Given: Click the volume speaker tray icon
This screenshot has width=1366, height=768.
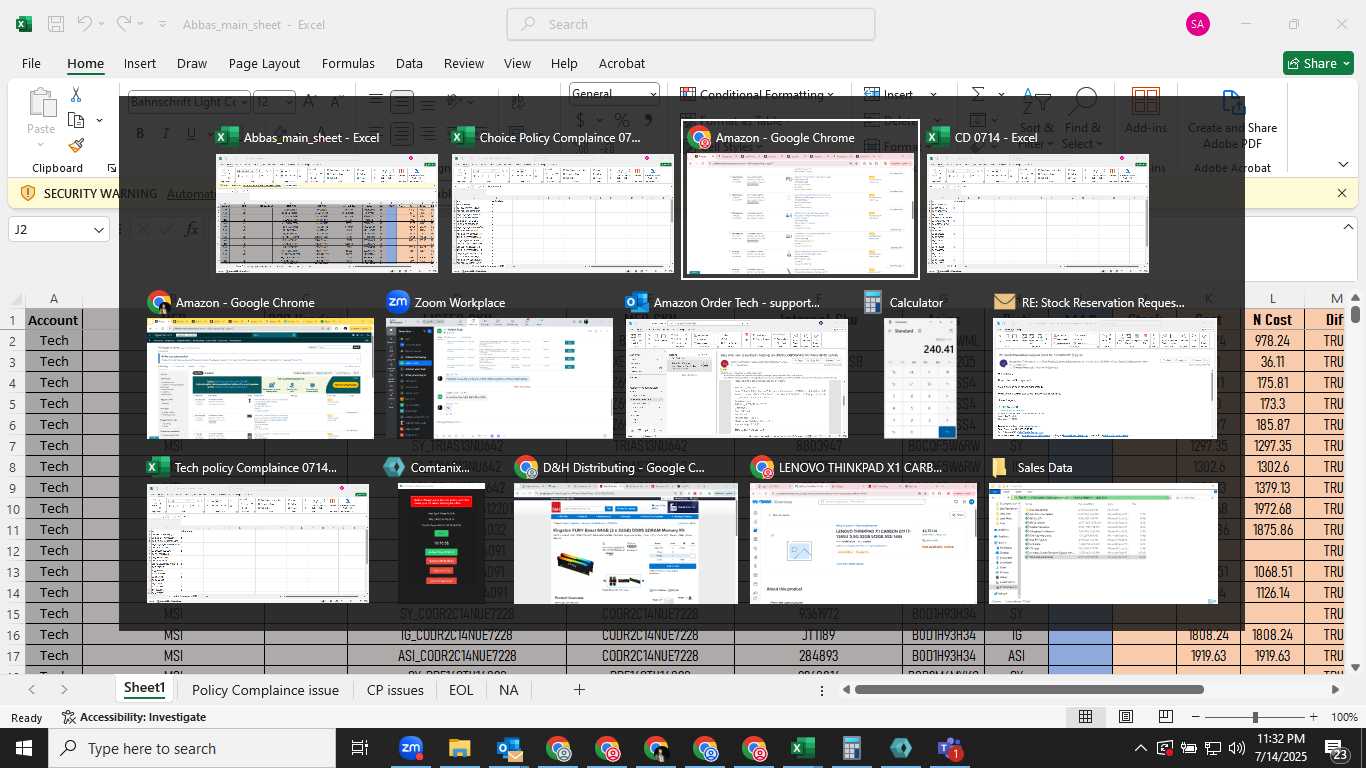Looking at the screenshot, I should pos(1238,748).
